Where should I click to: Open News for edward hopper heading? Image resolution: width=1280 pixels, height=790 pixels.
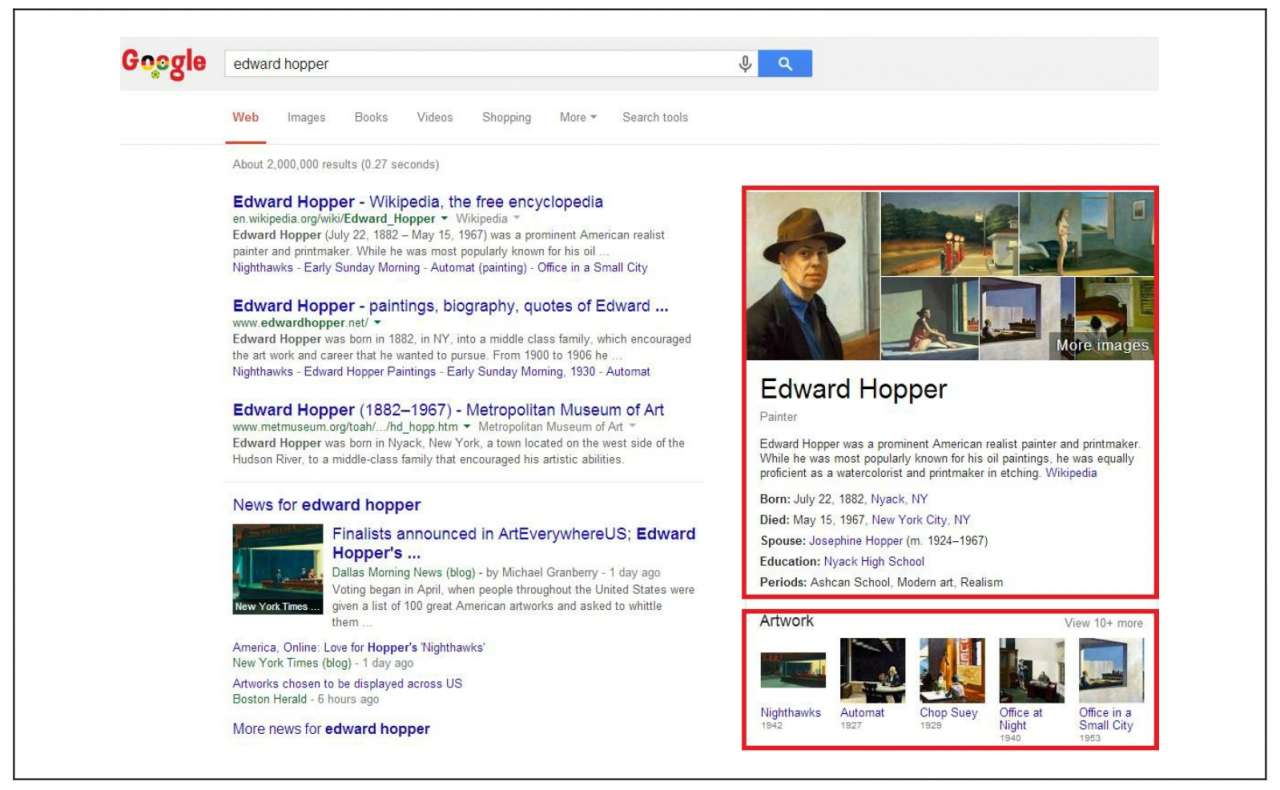point(327,505)
